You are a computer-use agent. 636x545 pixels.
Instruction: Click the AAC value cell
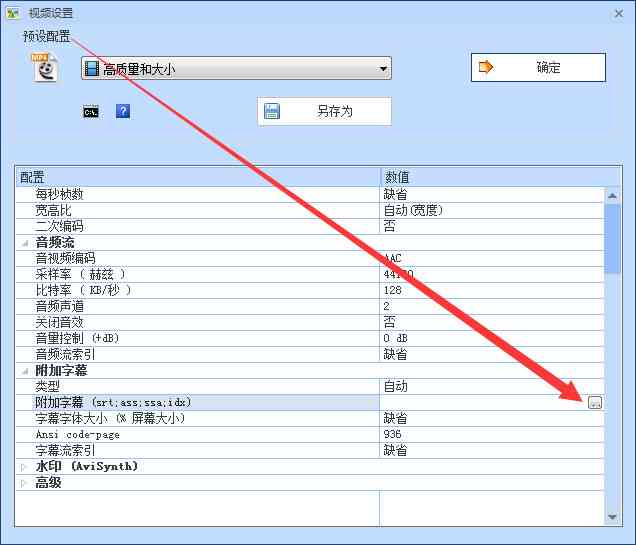click(492, 258)
